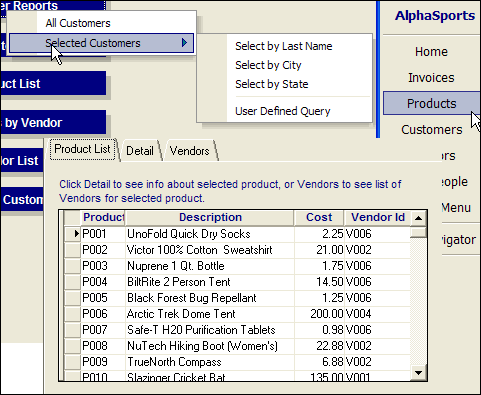The width and height of the screenshot is (481, 395).
Task: Click product ID P009
Action: coord(95,362)
